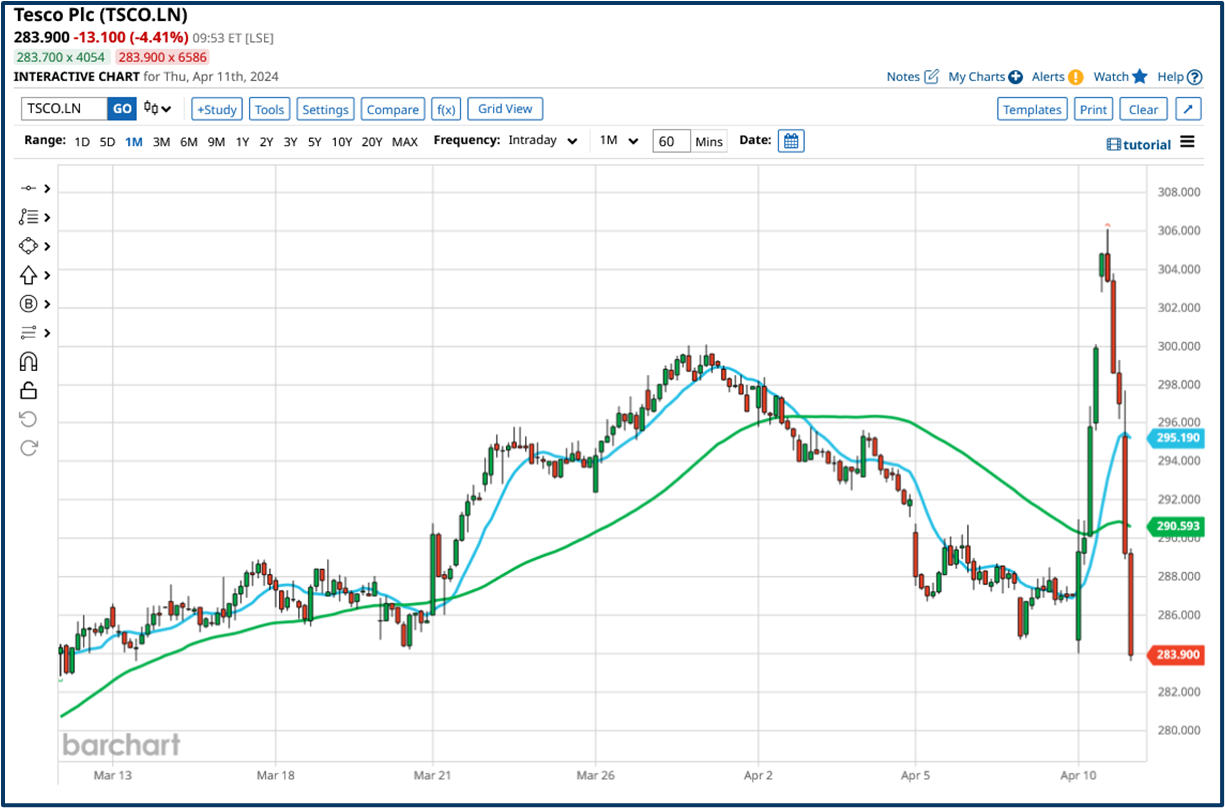
Task: Click the Templates button
Action: [x=1032, y=110]
